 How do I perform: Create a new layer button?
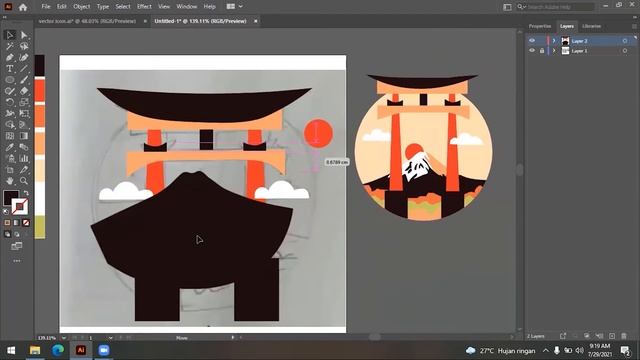[612, 336]
